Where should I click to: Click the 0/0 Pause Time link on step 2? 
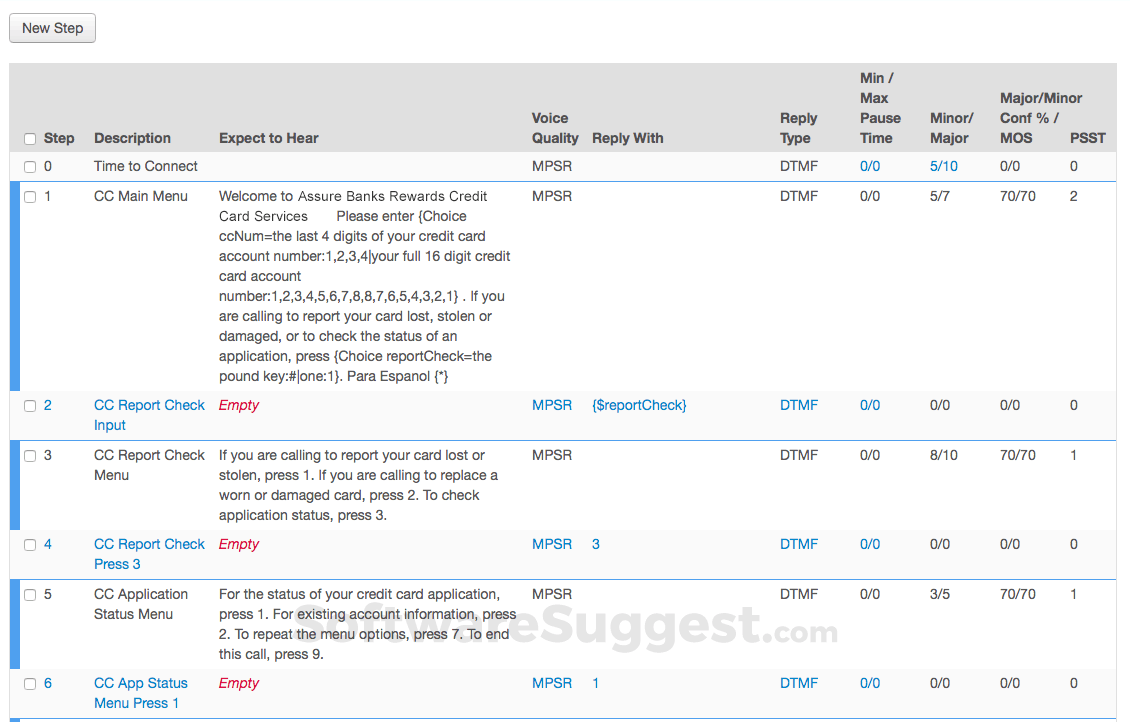(869, 405)
